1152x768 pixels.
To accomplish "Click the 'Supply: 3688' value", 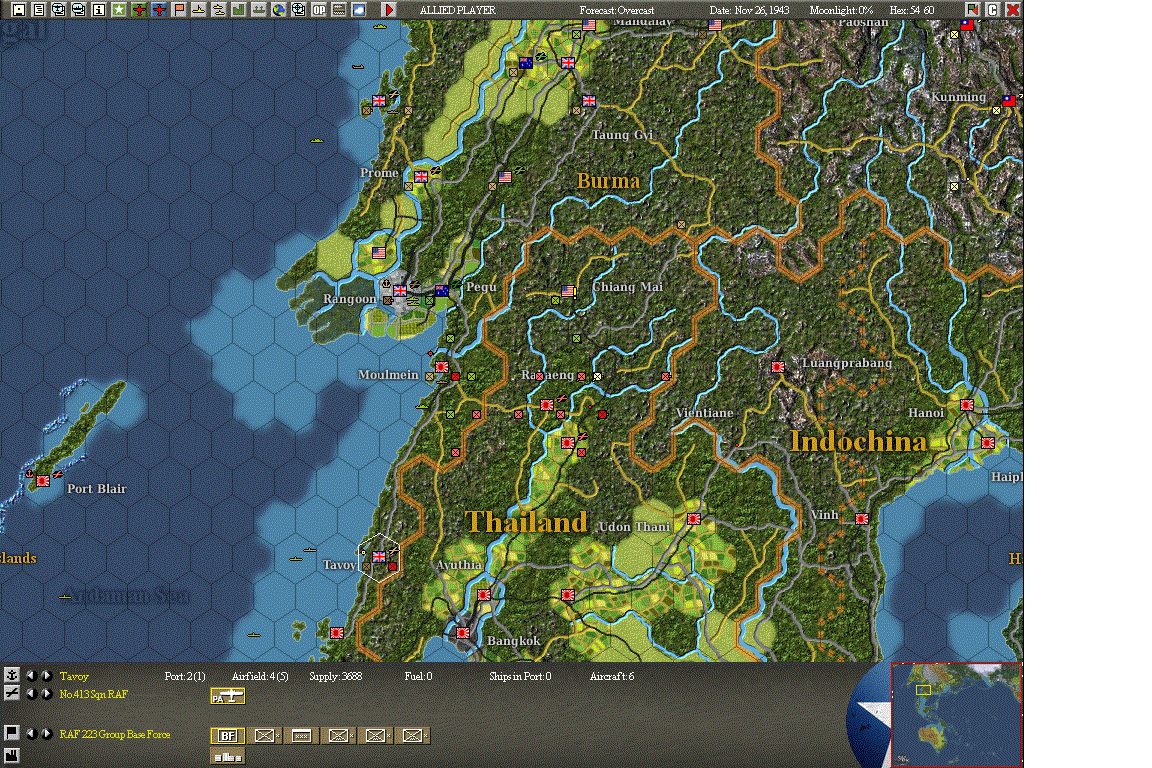I will click(335, 676).
